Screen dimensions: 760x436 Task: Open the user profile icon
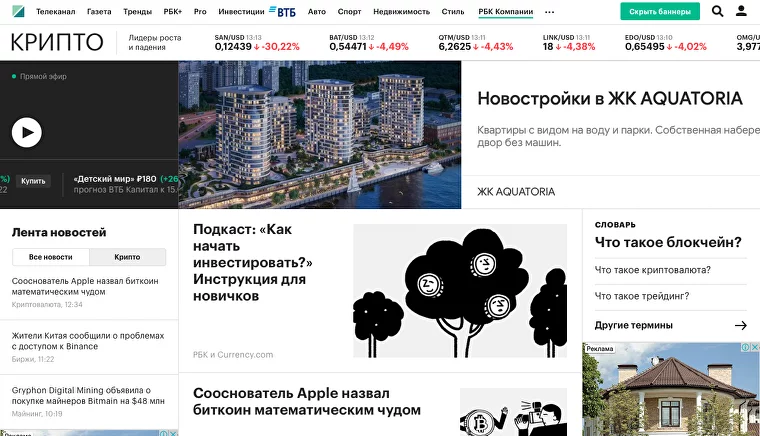[741, 11]
